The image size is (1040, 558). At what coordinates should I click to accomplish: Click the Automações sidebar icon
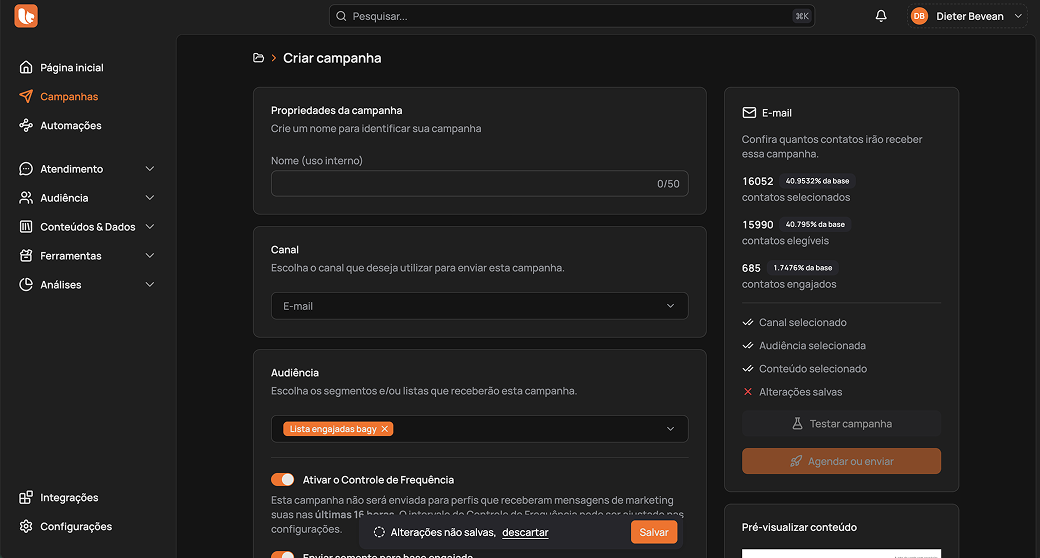[26, 126]
